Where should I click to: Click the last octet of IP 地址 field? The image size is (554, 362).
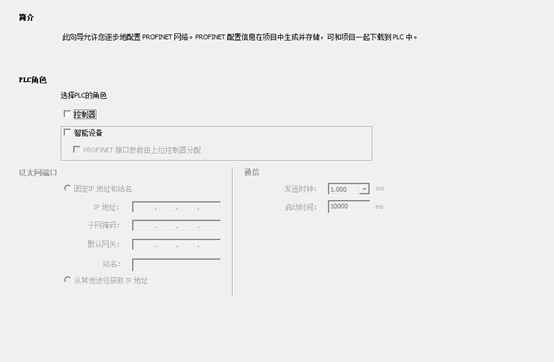[x=210, y=207]
